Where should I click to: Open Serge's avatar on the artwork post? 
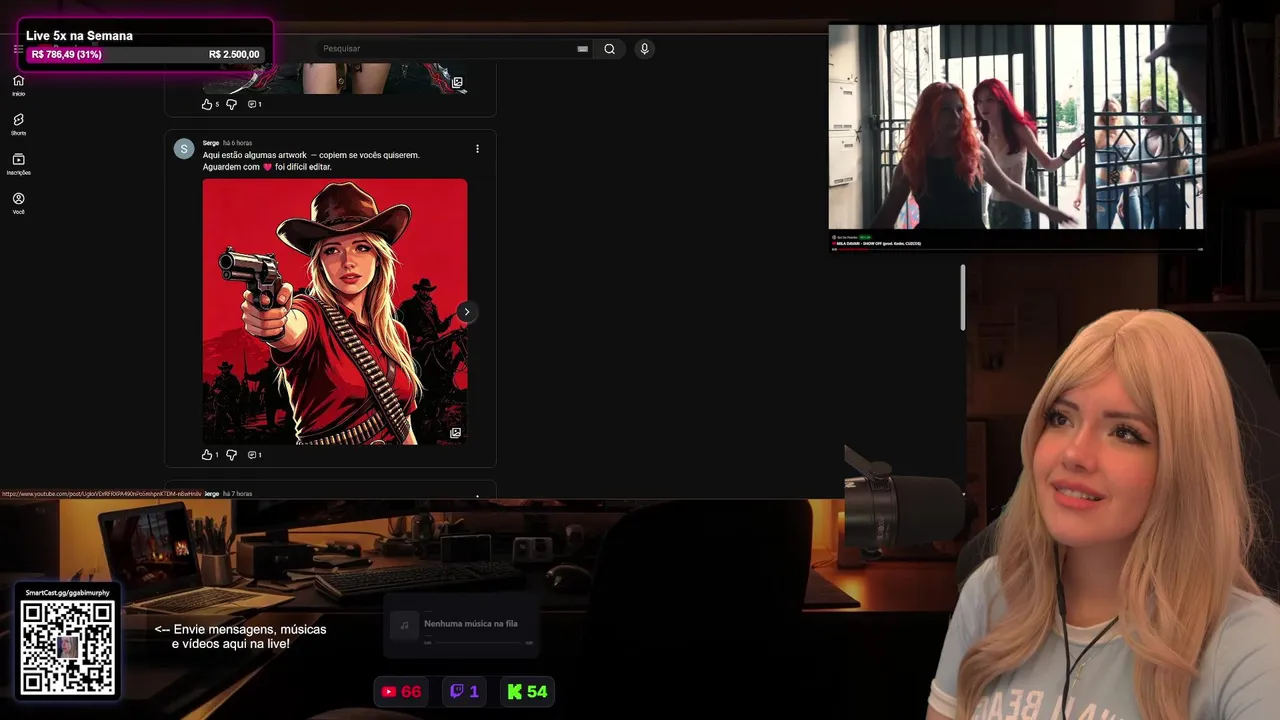click(x=183, y=149)
